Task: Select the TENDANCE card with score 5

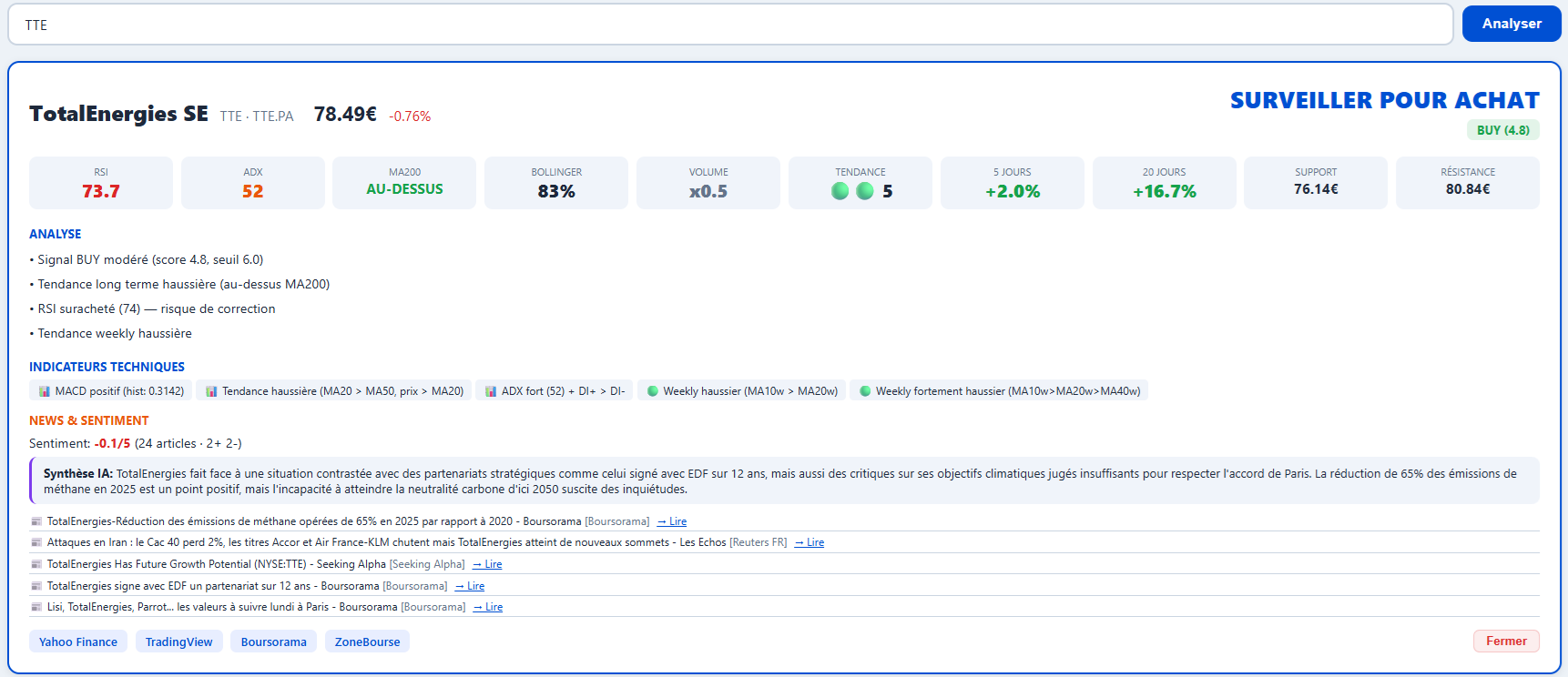Action: pos(860,183)
